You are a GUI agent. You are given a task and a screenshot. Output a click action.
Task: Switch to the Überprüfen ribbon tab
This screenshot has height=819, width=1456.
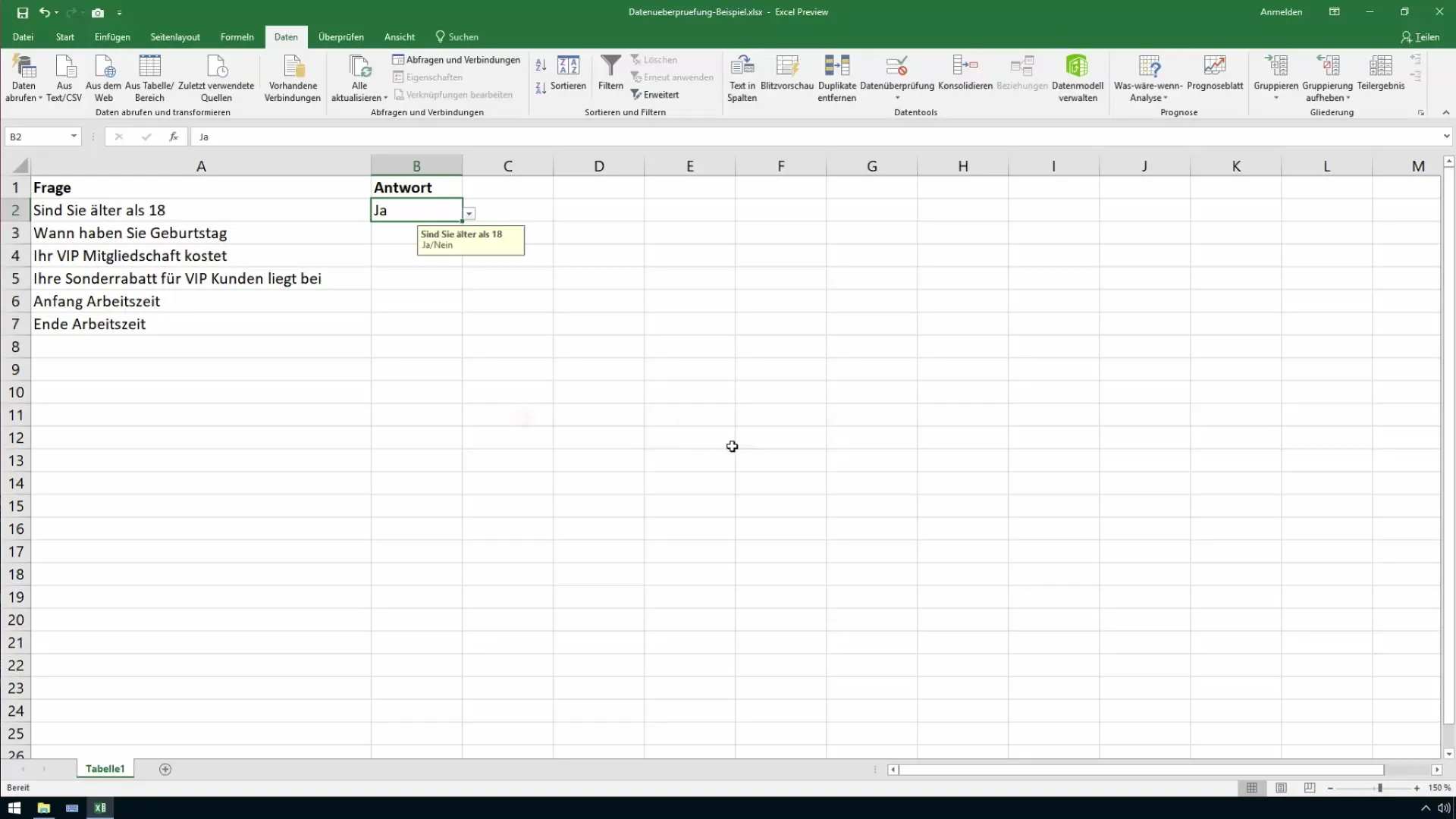tap(341, 37)
